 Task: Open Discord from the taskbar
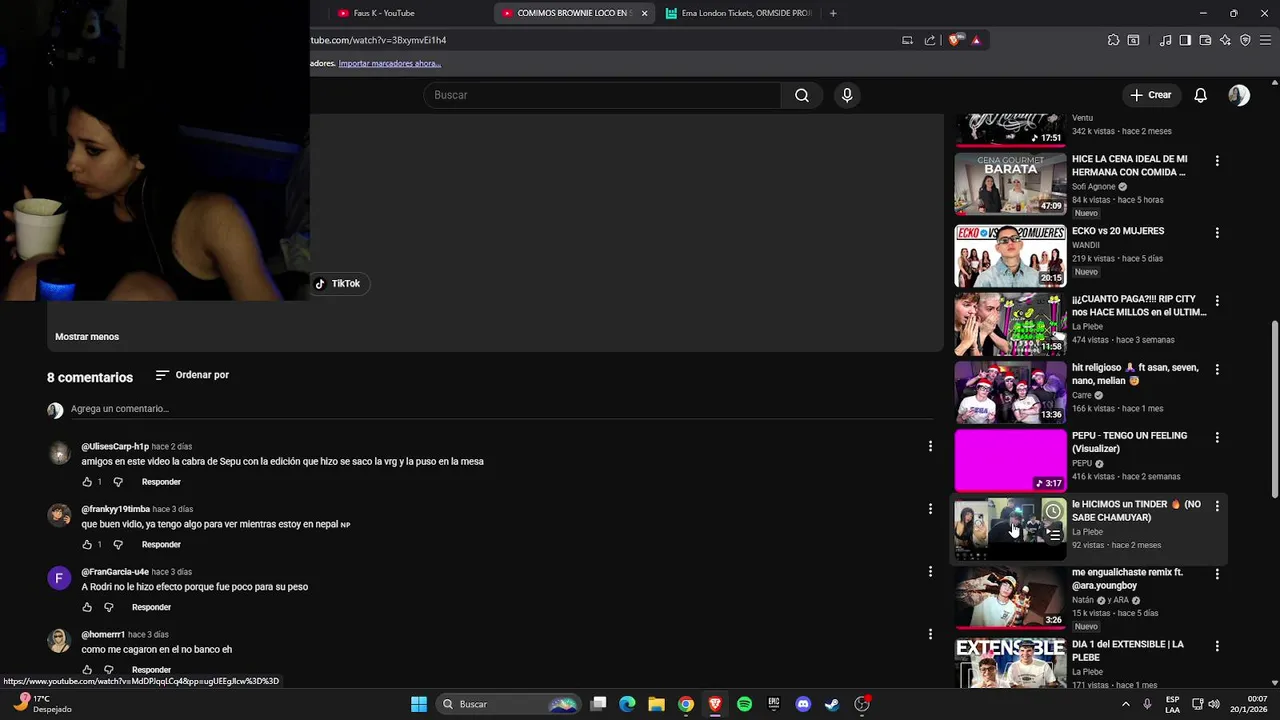coord(802,704)
